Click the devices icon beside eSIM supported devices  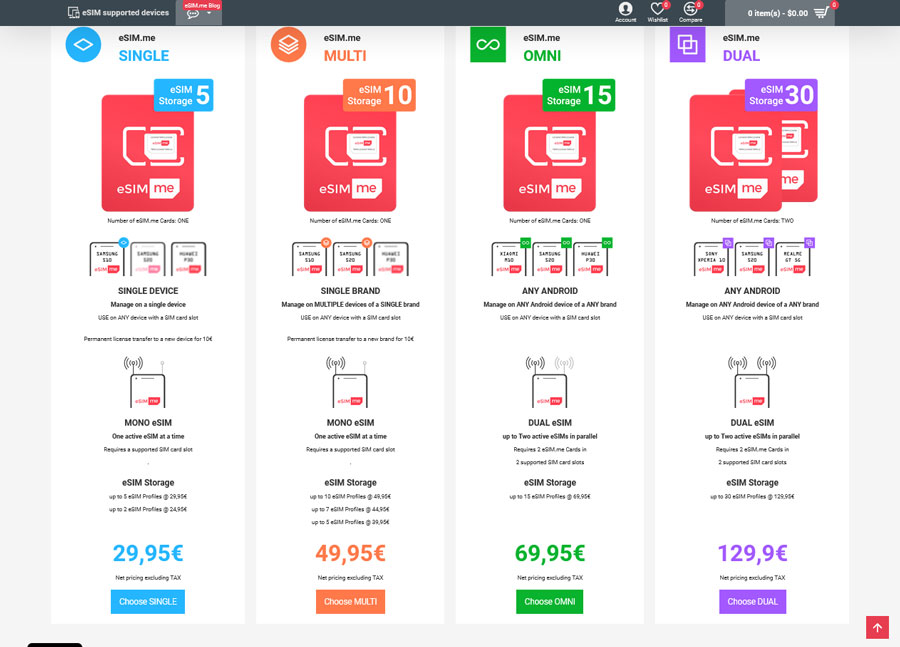pyautogui.click(x=73, y=13)
